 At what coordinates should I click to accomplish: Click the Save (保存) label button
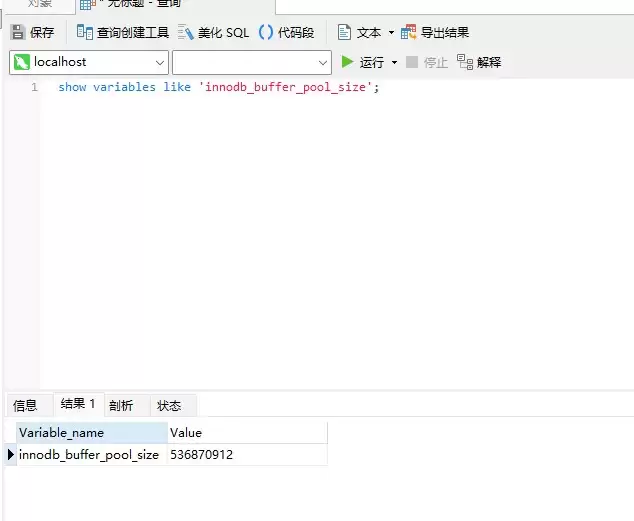click(42, 32)
